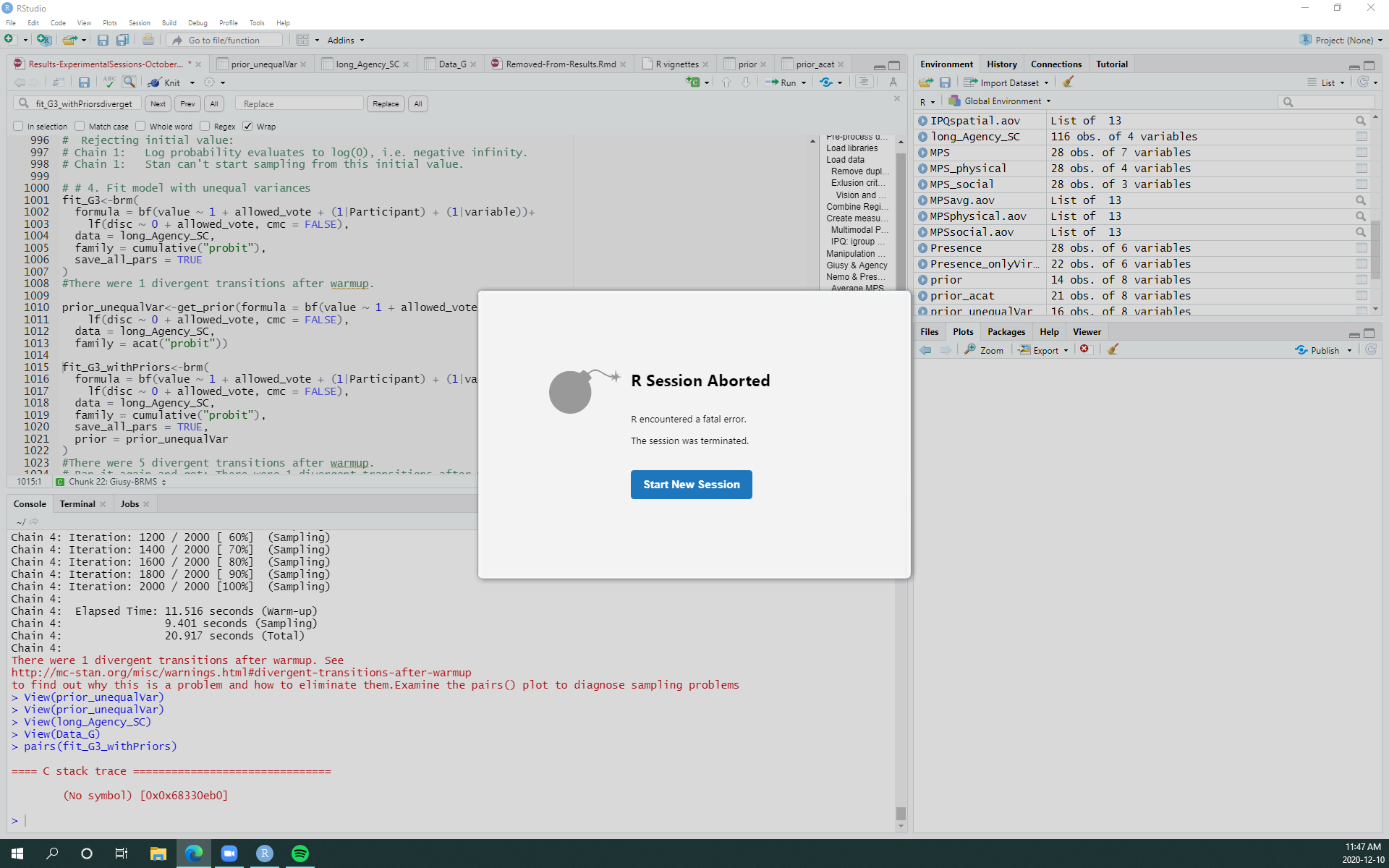Click the editor find/replace magnifier icon

129,82
